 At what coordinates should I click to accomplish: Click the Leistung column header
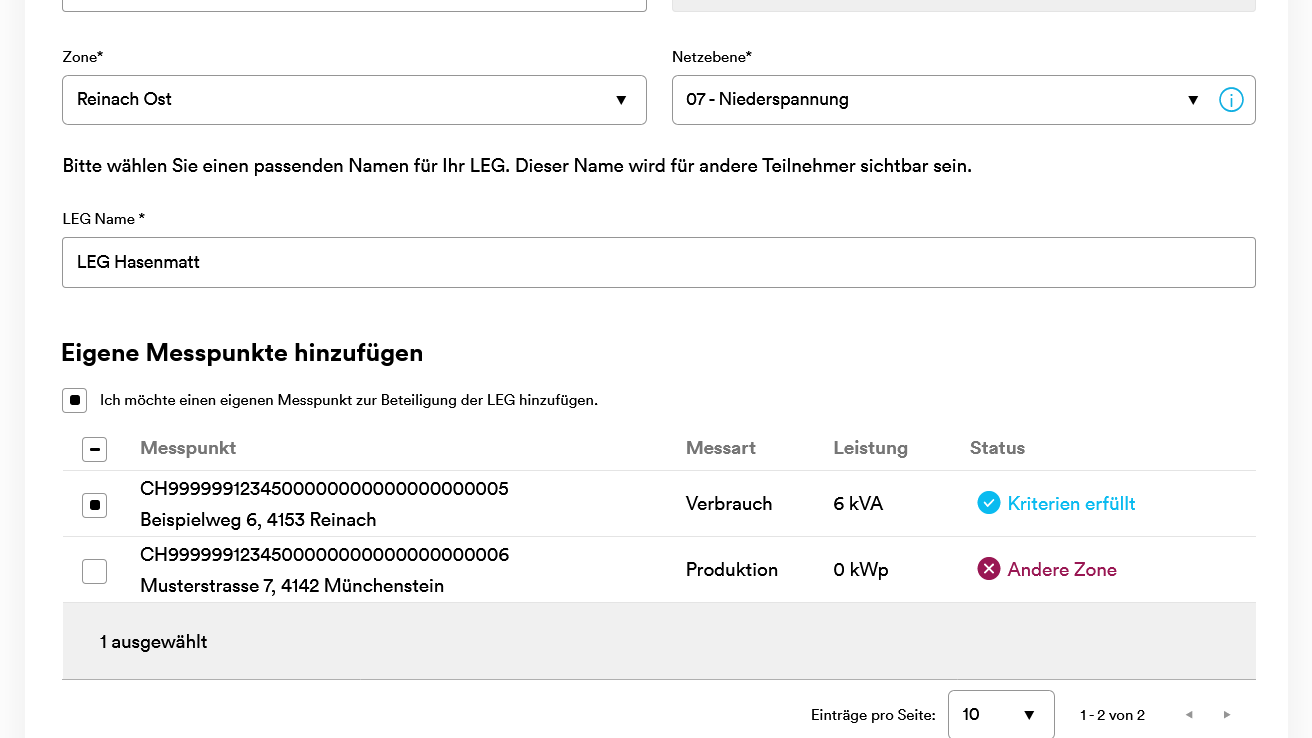point(870,448)
